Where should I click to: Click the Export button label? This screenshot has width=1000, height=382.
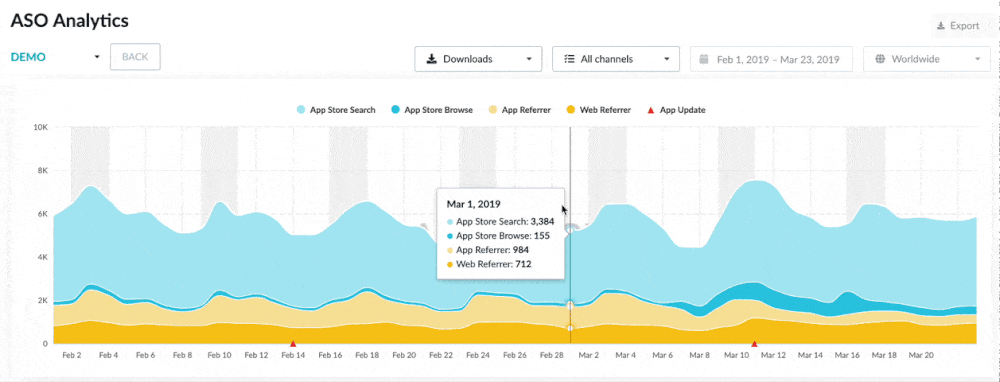coord(964,26)
